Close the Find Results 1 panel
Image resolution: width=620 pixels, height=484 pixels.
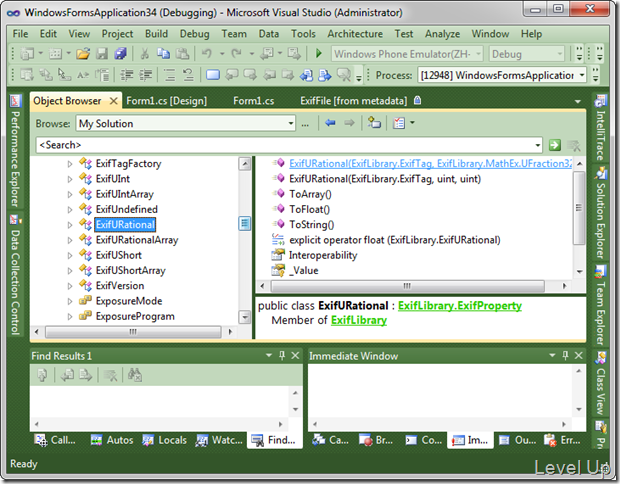pyautogui.click(x=295, y=355)
